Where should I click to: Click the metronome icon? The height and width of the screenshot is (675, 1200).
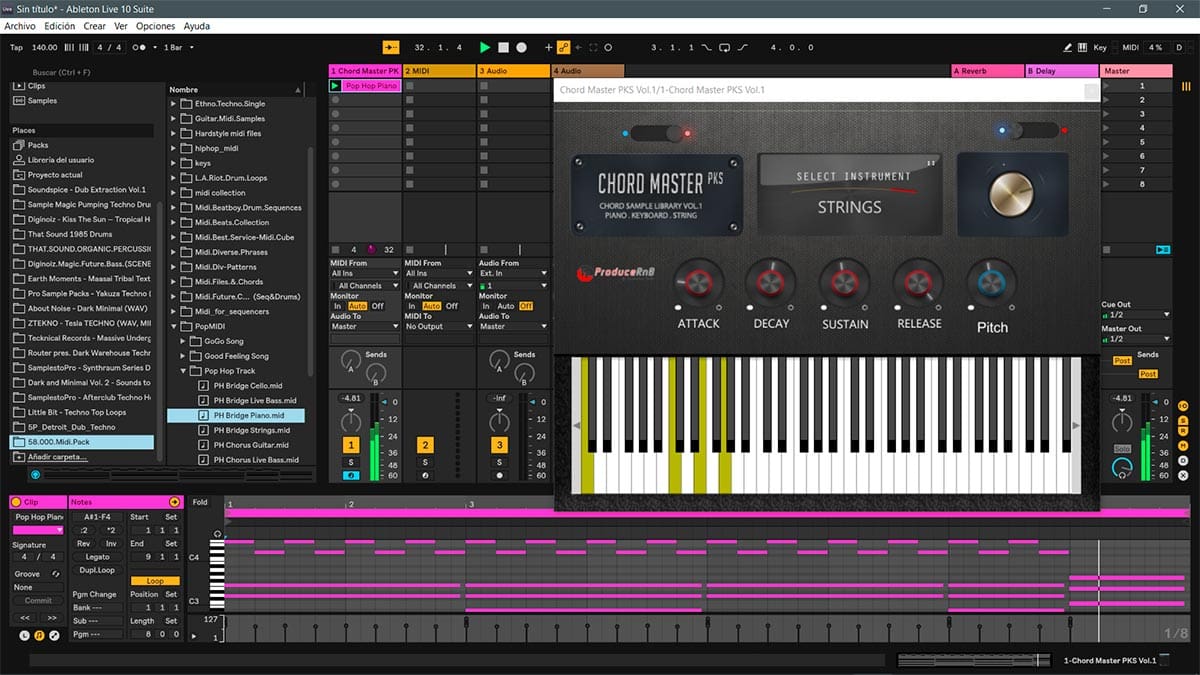pyautogui.click(x=141, y=47)
